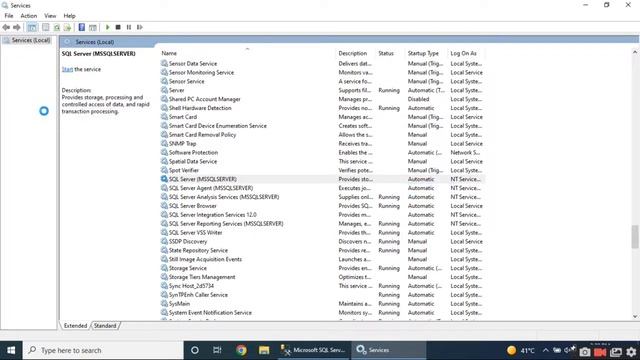The width and height of the screenshot is (640, 360).
Task: Open the Help menu
Action: [x=69, y=16]
